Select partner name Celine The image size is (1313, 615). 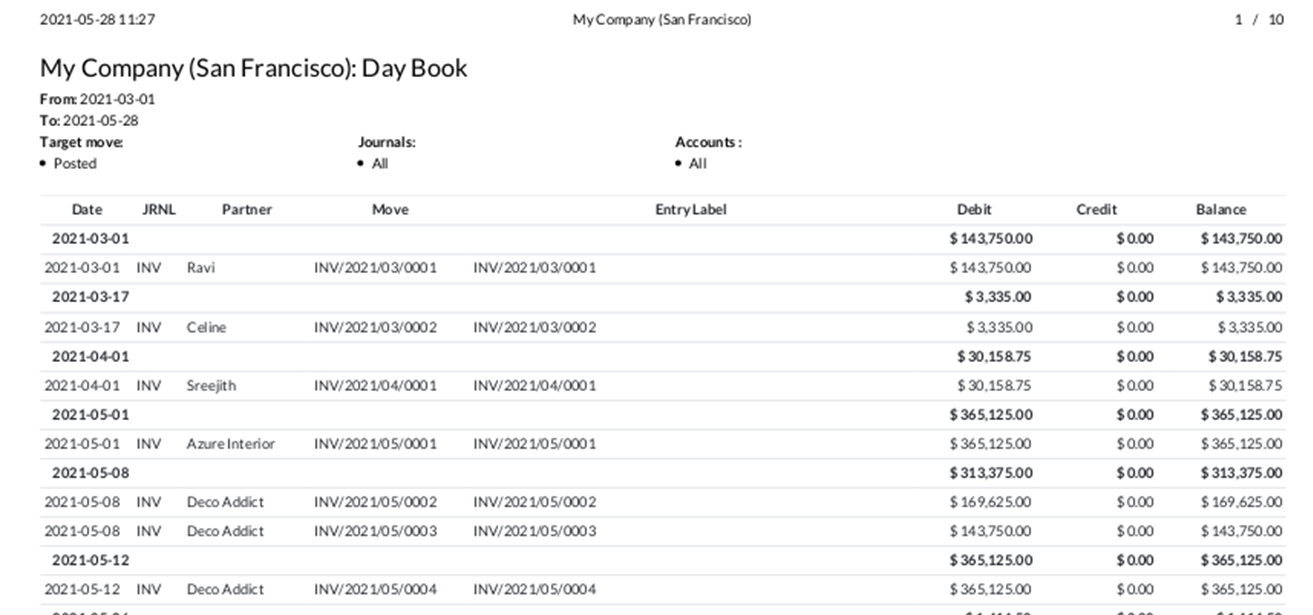point(206,327)
